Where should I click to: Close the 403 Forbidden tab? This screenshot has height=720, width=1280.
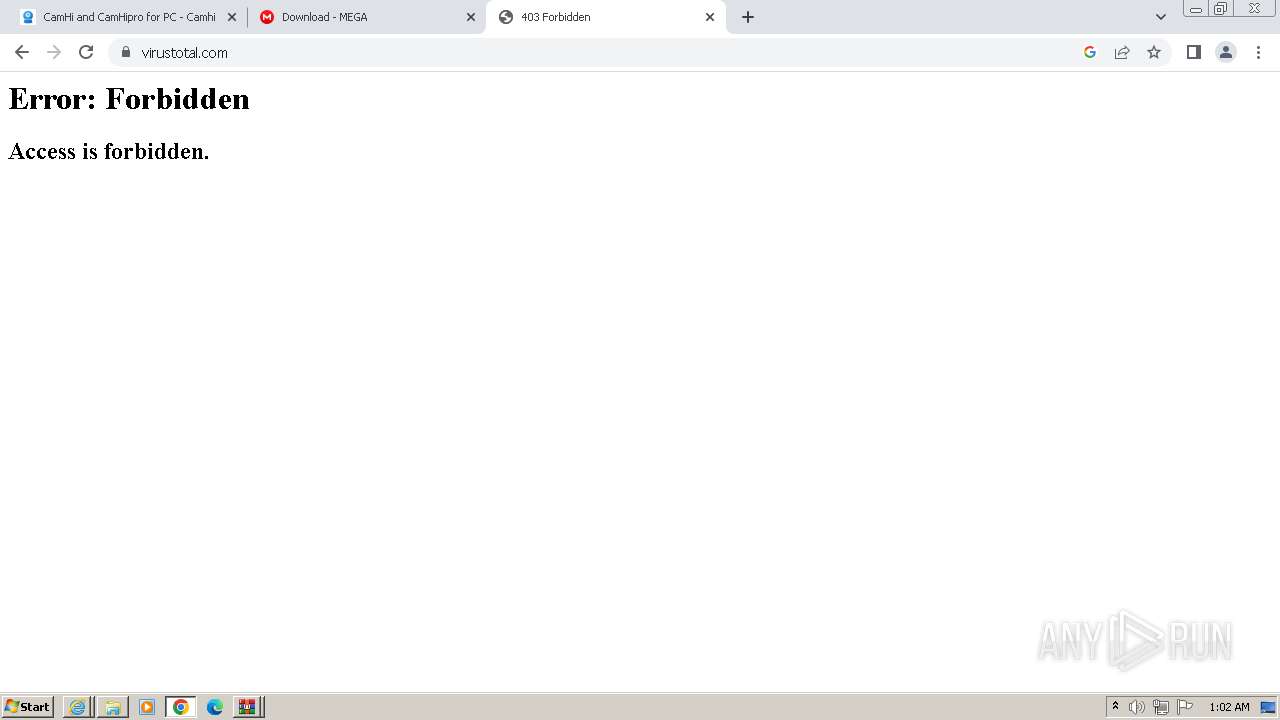pyautogui.click(x=710, y=17)
